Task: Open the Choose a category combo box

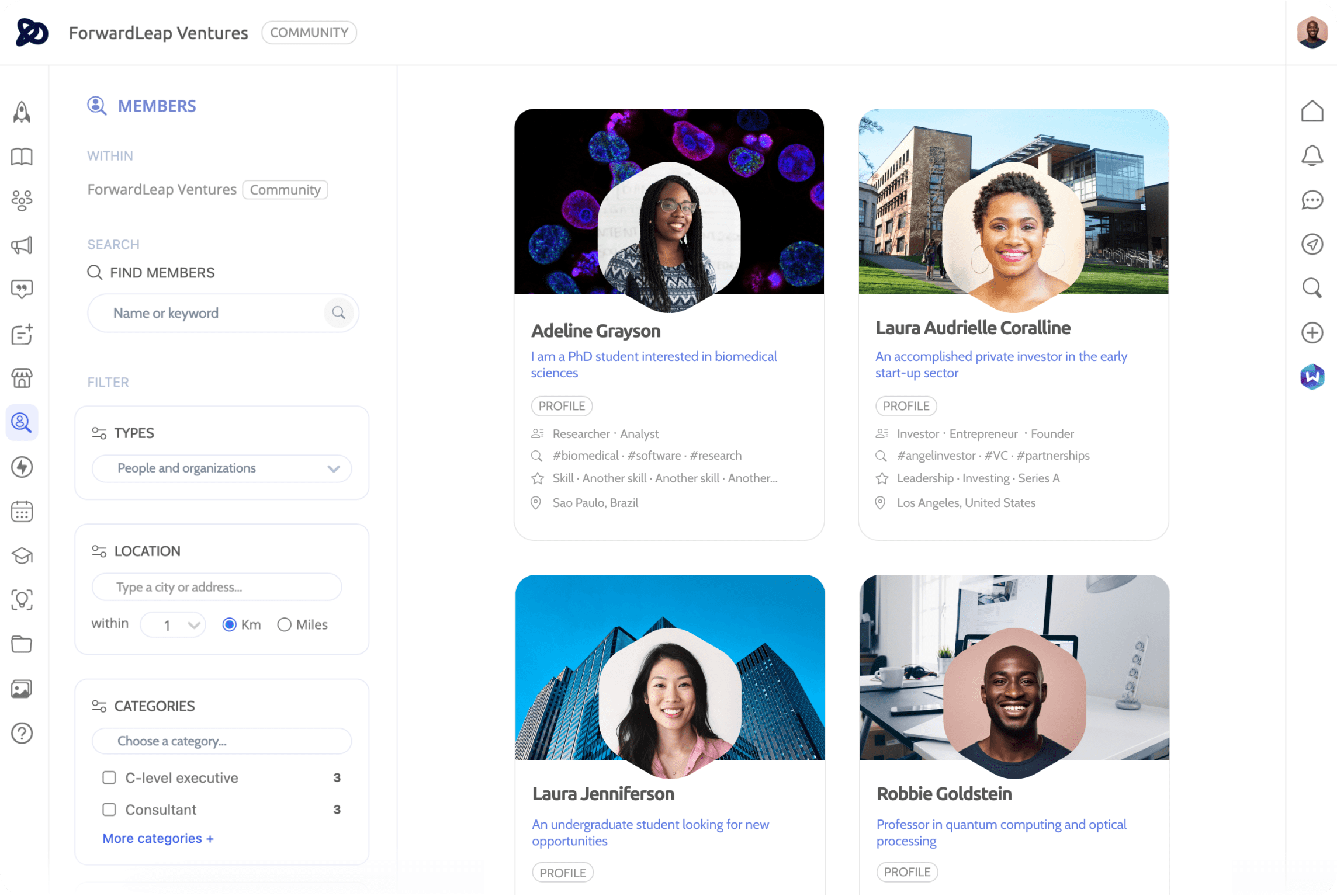Action: [x=221, y=741]
